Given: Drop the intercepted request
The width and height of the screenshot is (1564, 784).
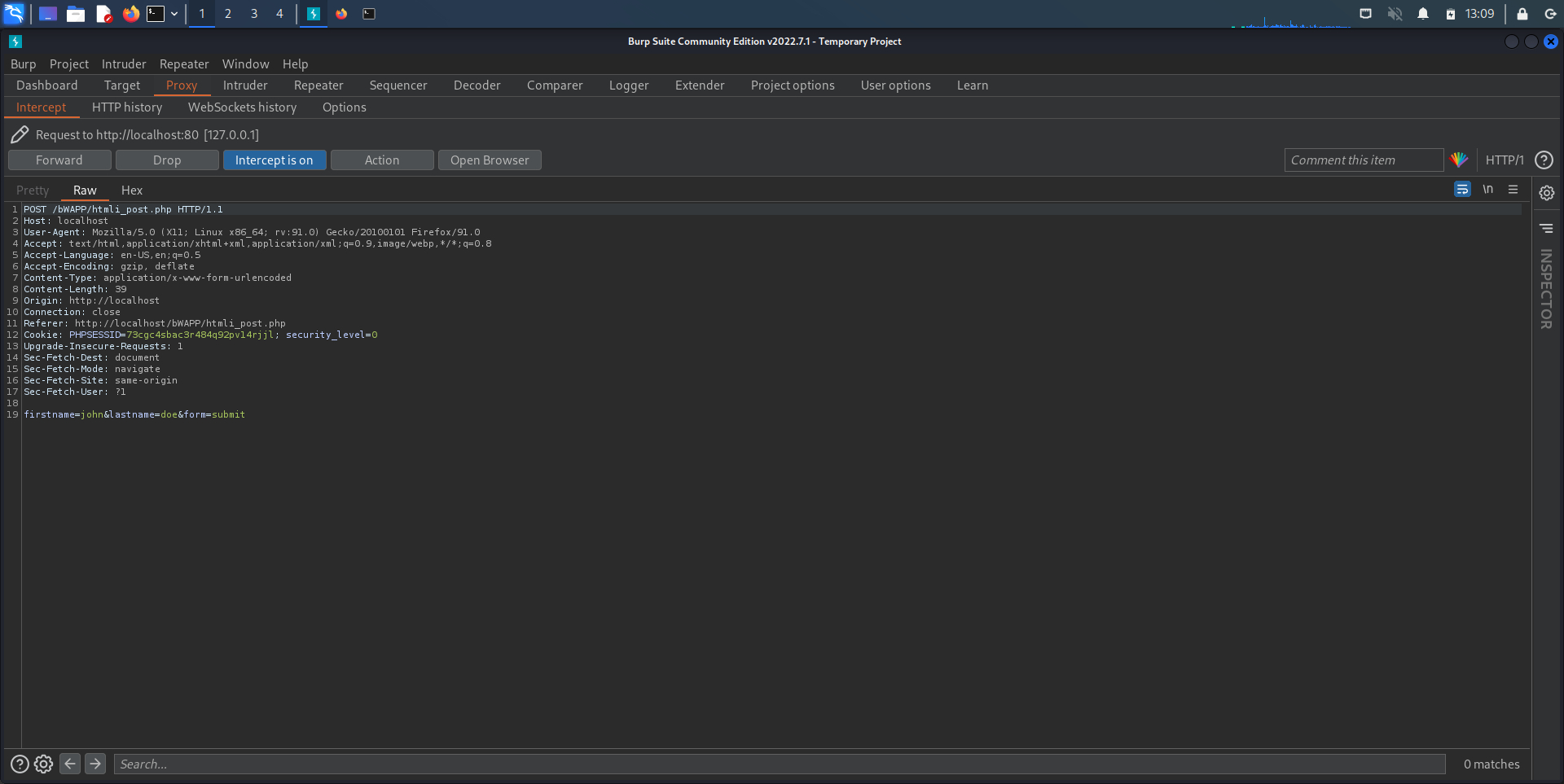Looking at the screenshot, I should click(167, 160).
